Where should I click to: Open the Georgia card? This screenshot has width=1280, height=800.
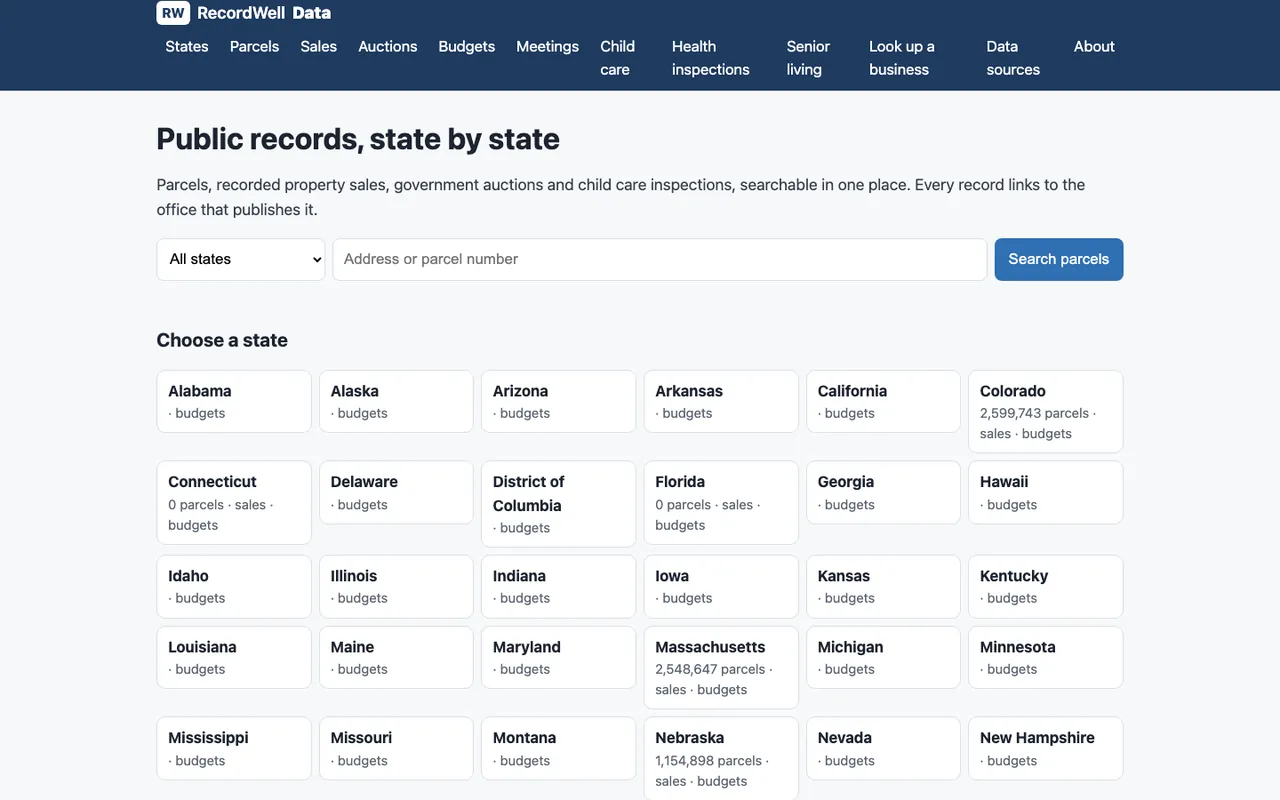[x=883, y=492]
